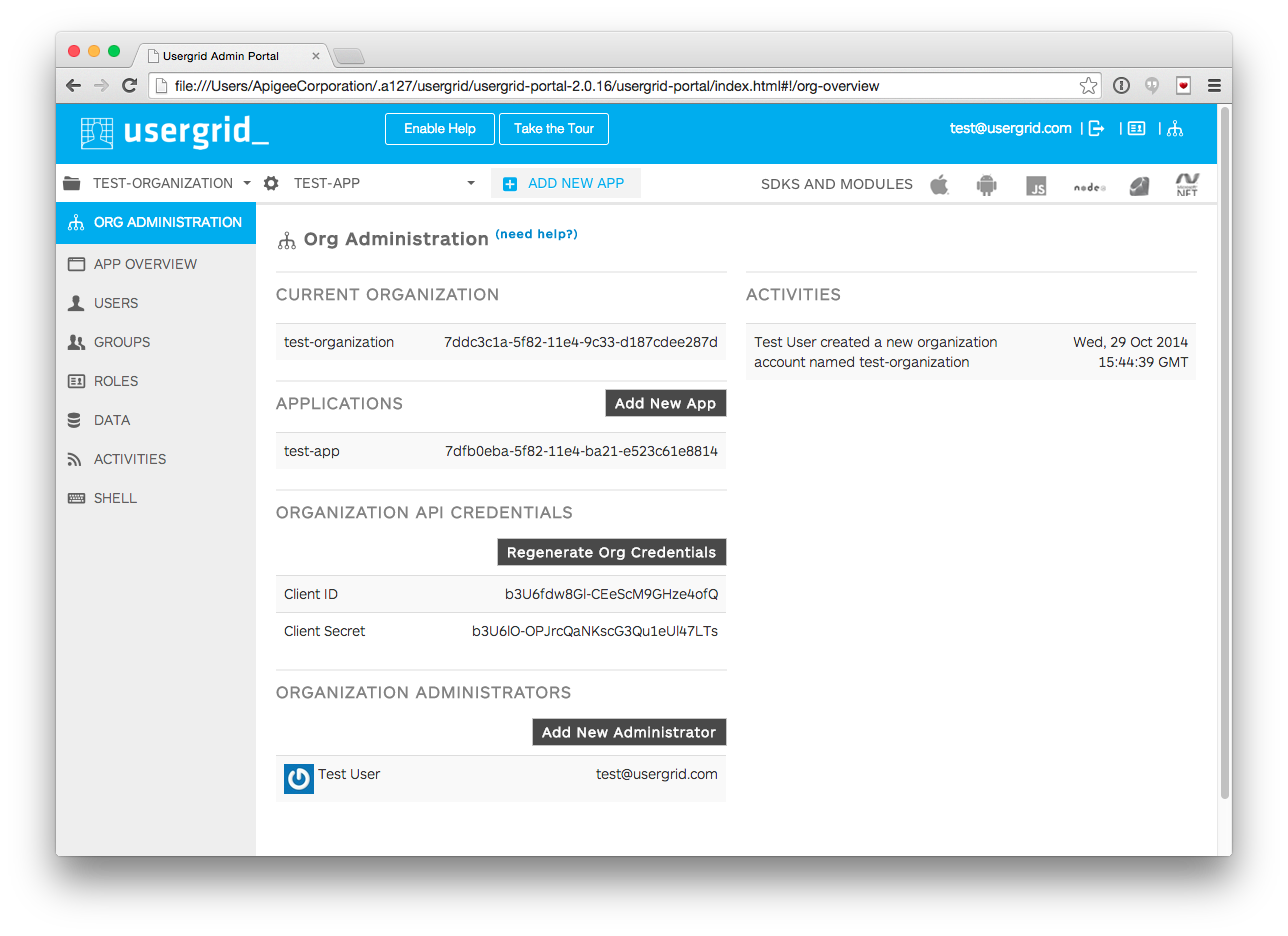1288x936 pixels.
Task: Open the Android SDK icon
Action: [x=987, y=185]
